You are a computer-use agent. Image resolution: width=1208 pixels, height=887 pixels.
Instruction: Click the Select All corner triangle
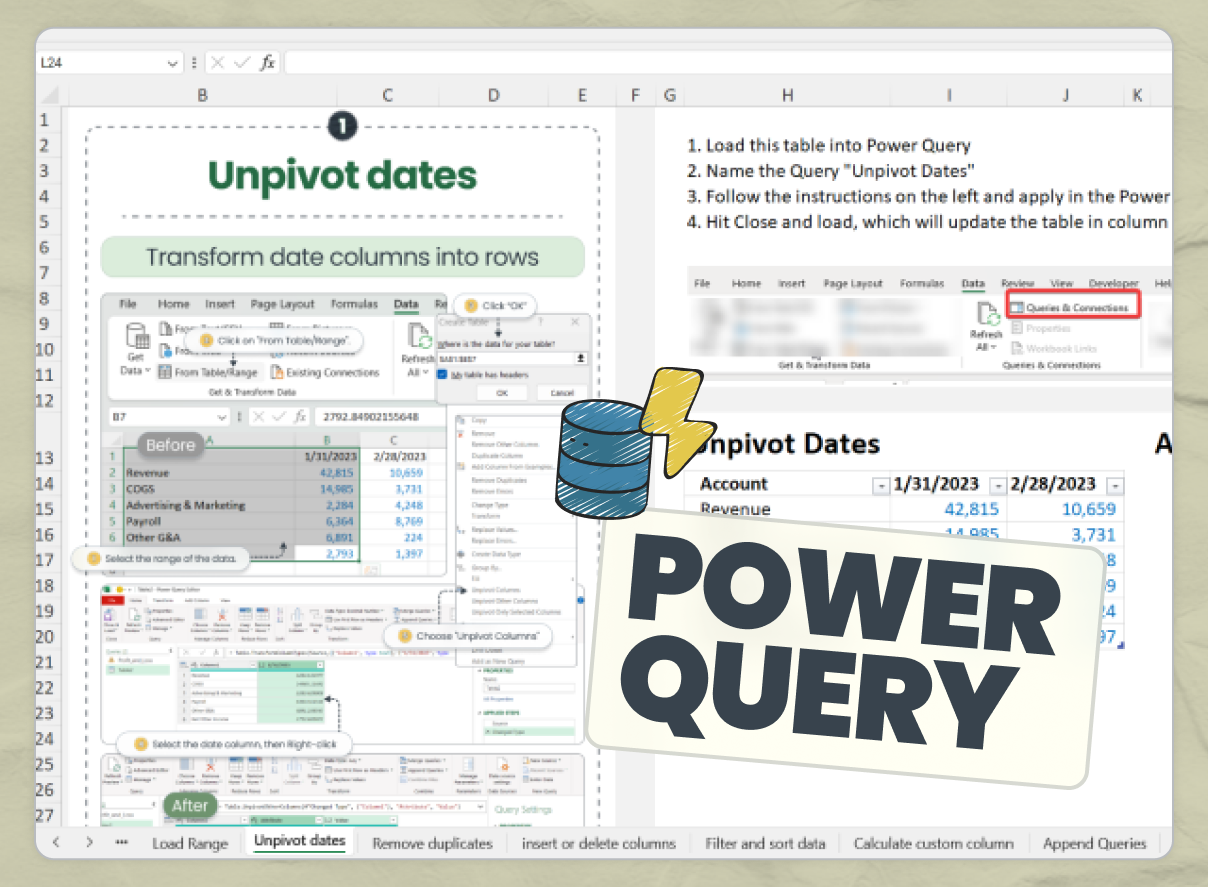click(x=52, y=95)
